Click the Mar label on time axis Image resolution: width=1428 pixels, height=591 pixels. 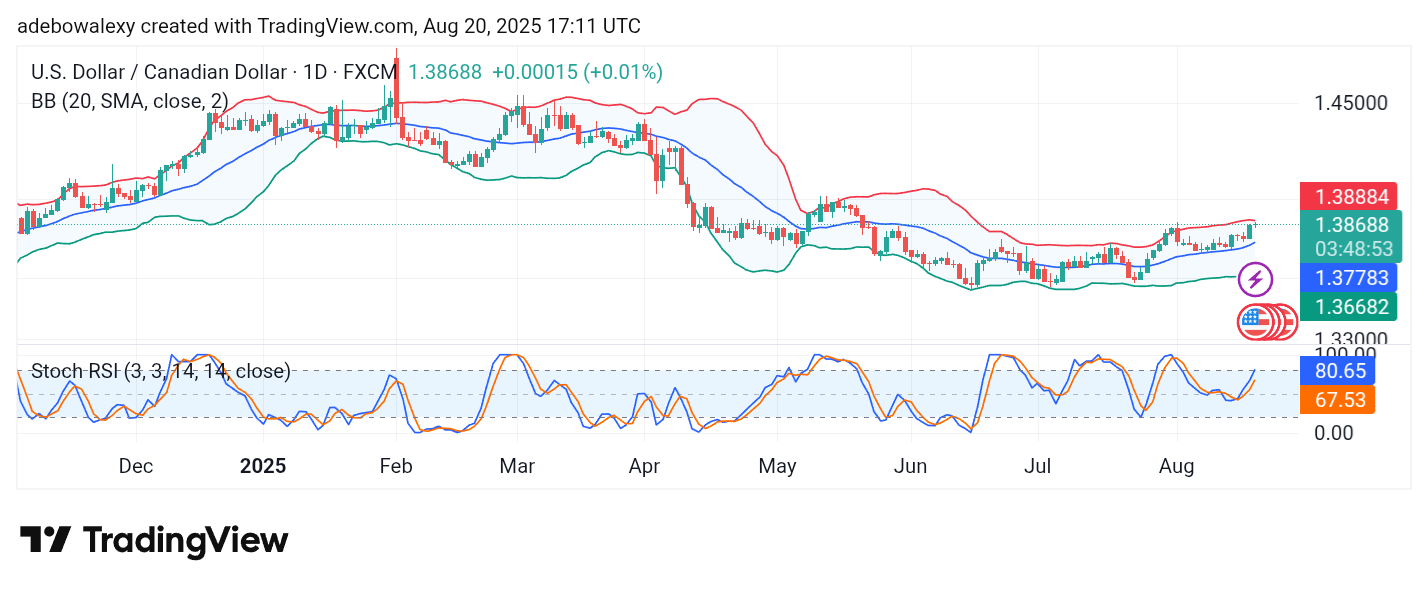coord(517,466)
